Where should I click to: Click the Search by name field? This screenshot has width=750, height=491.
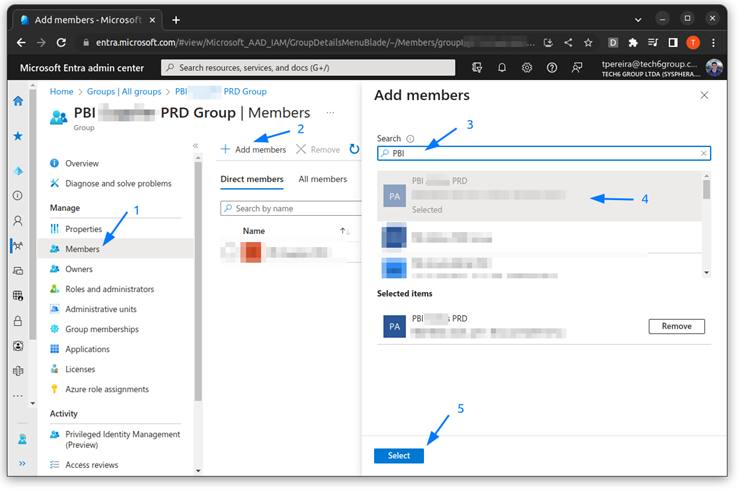pyautogui.click(x=290, y=208)
